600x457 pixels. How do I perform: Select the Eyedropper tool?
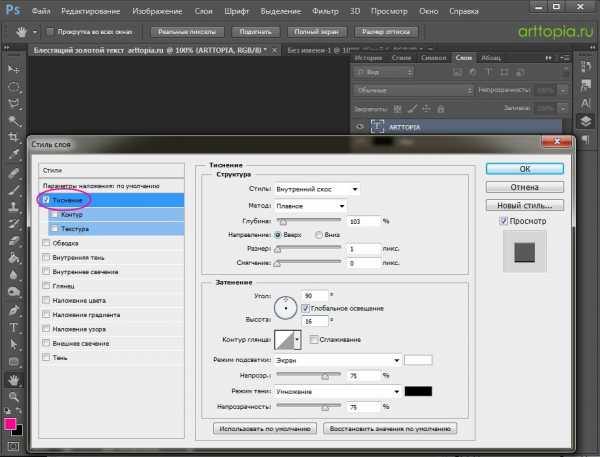[14, 155]
